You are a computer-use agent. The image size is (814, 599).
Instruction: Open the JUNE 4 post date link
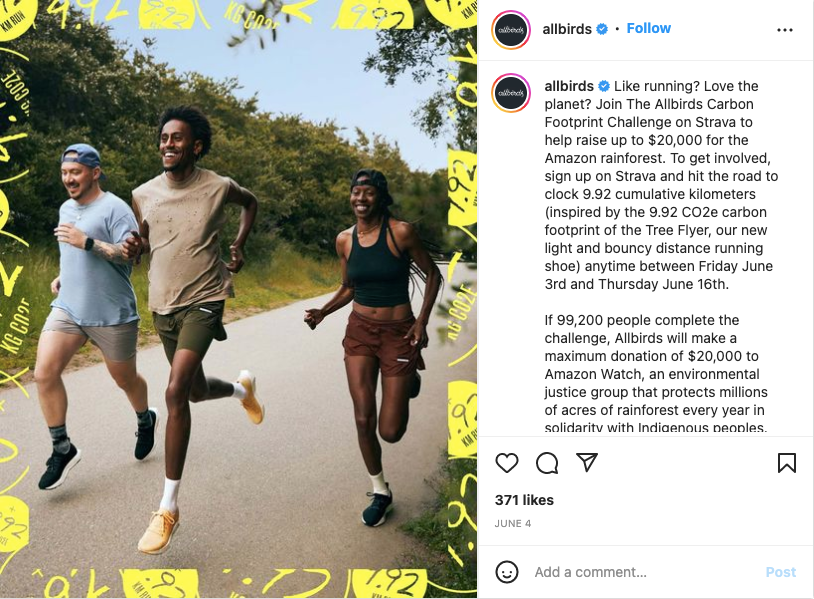pyautogui.click(x=513, y=523)
